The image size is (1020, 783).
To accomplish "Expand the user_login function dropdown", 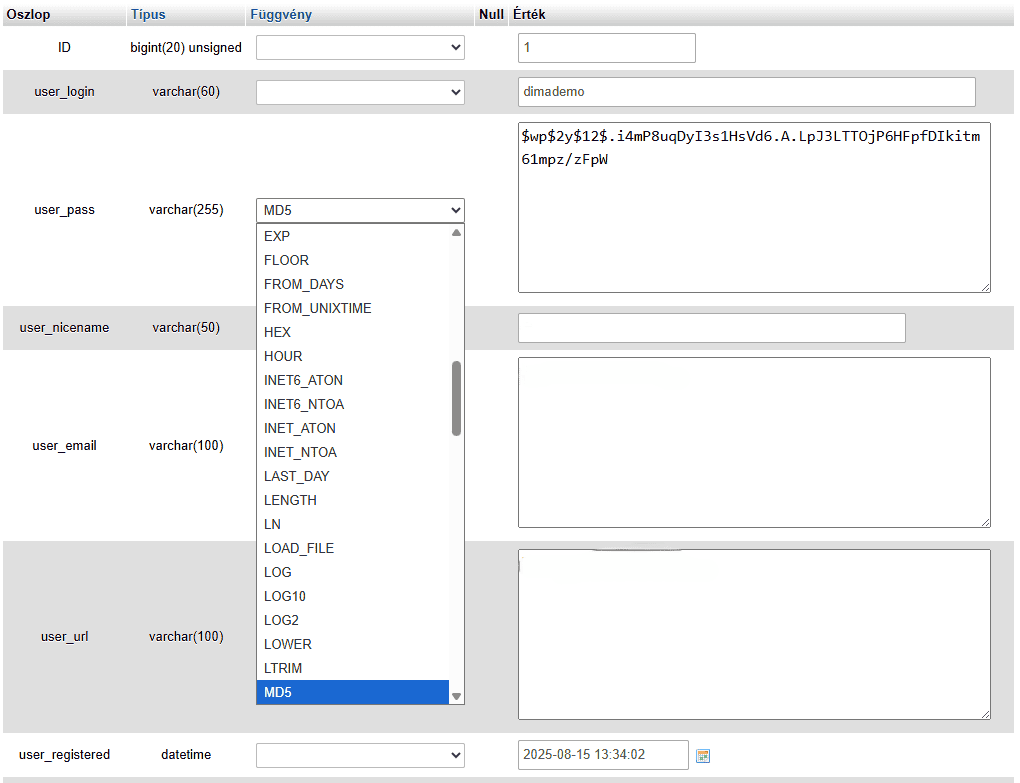I will [x=360, y=92].
